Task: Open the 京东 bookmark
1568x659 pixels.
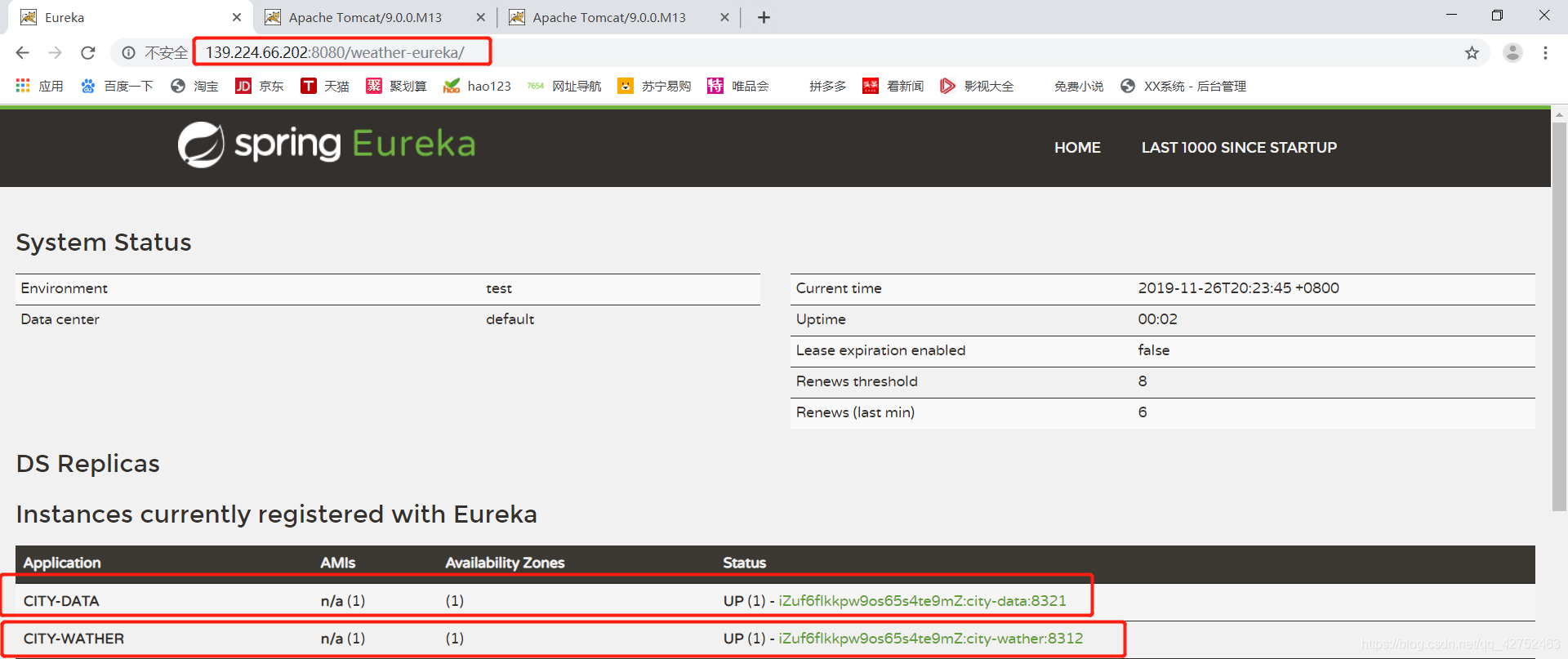Action: tap(260, 86)
